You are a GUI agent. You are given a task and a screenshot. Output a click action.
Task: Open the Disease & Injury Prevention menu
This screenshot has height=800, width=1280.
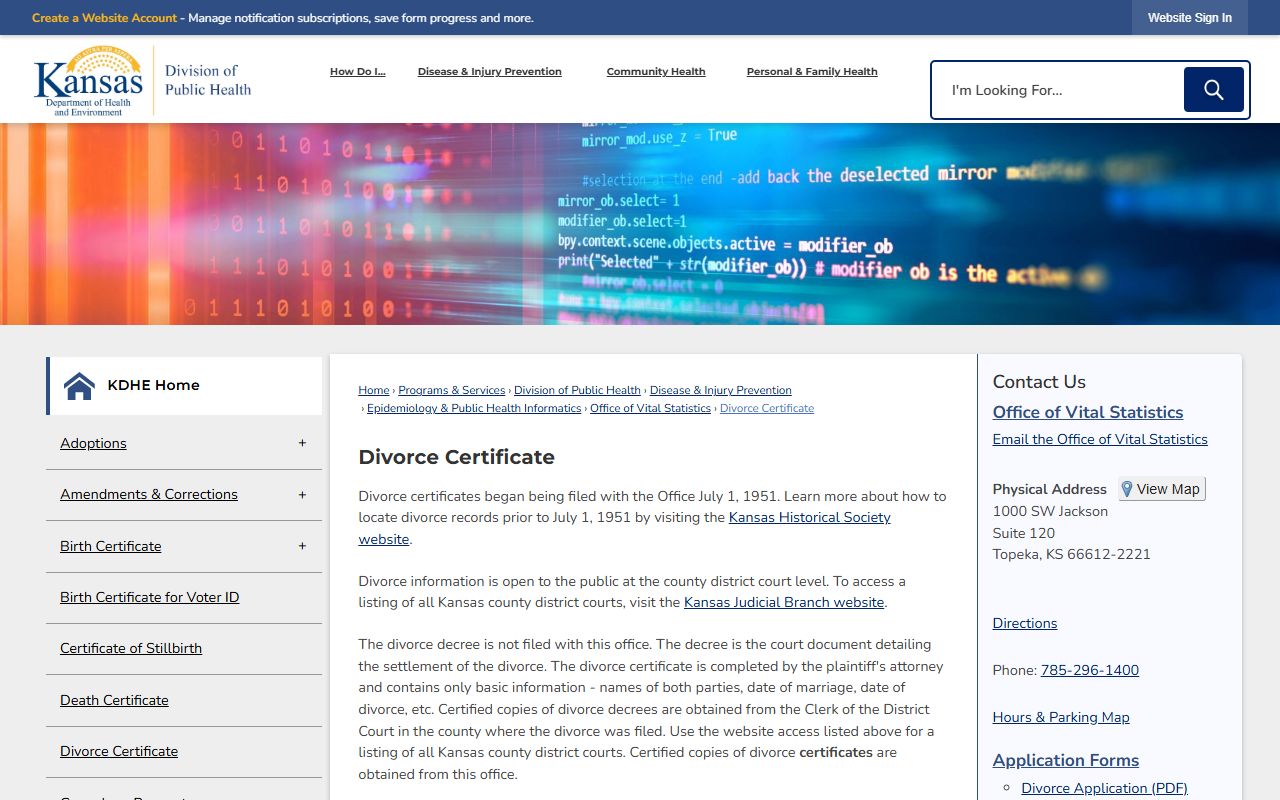click(x=490, y=72)
